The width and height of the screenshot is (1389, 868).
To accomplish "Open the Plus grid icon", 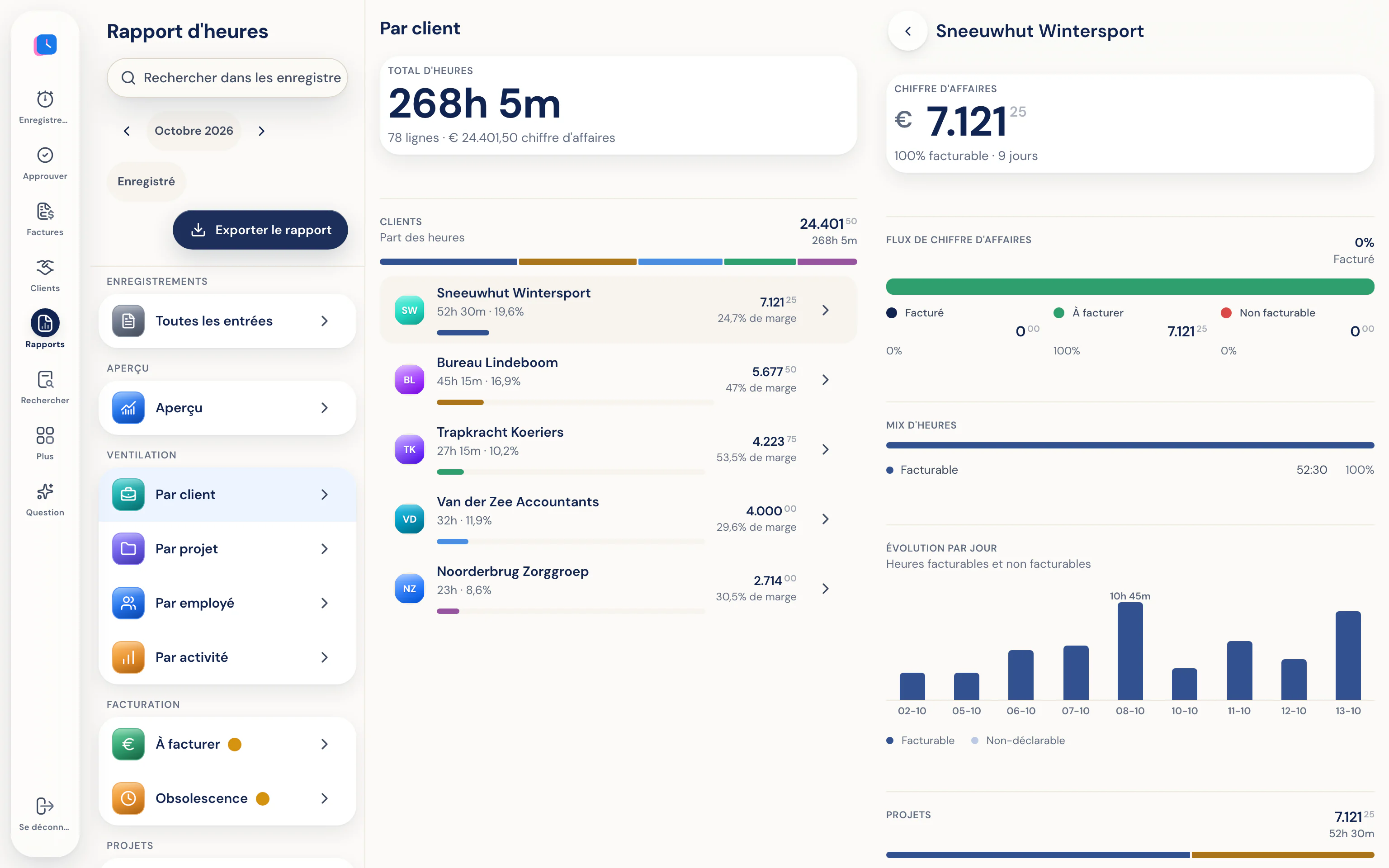I will 45,435.
